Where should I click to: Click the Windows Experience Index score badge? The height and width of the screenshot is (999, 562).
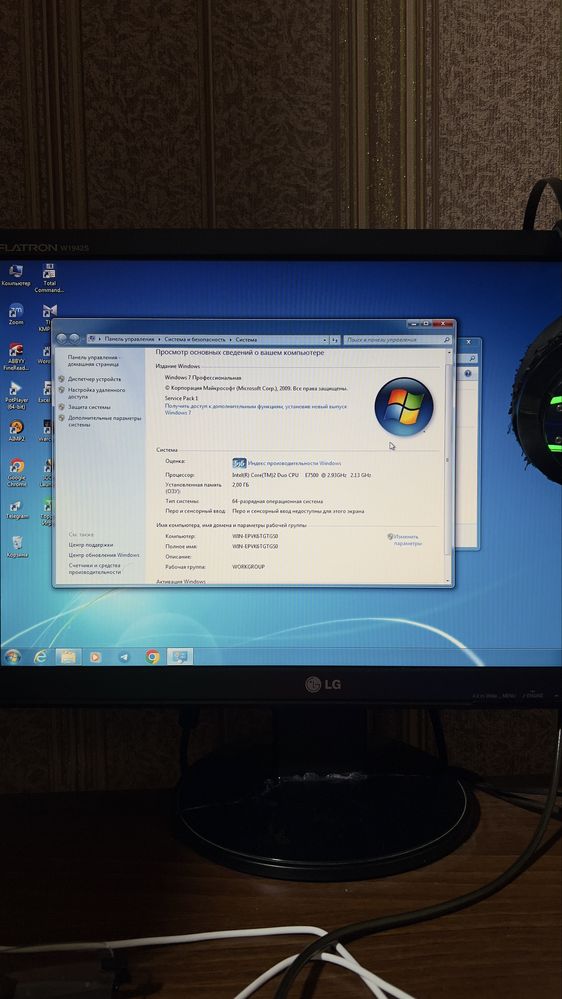pyautogui.click(x=239, y=463)
